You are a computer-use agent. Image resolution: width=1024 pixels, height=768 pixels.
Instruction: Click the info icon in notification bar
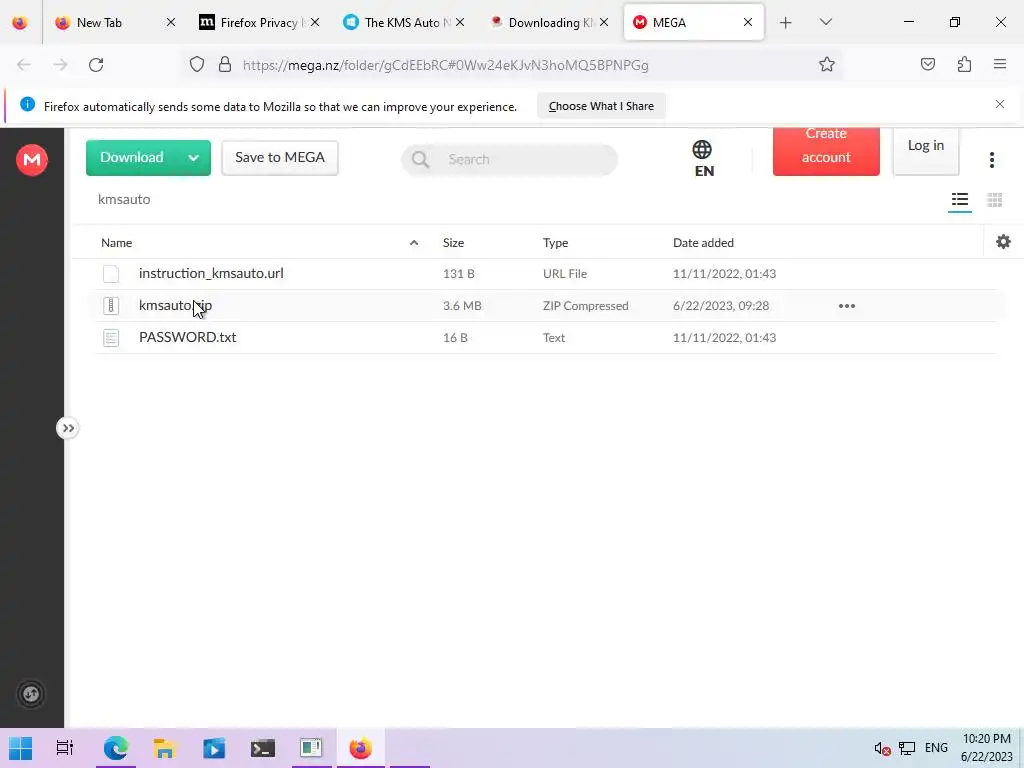point(27,104)
